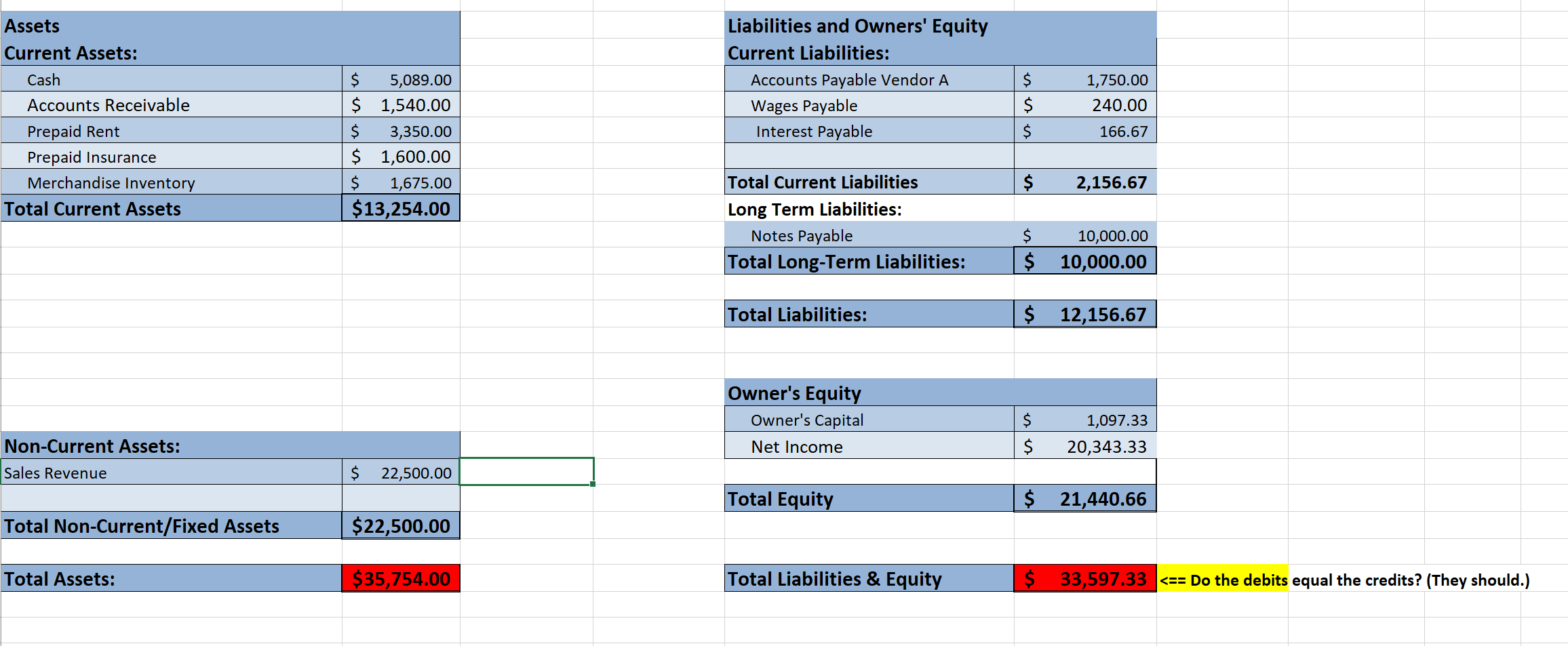Select Total Liabilities value 12,156.67
1568x646 pixels.
click(1085, 314)
